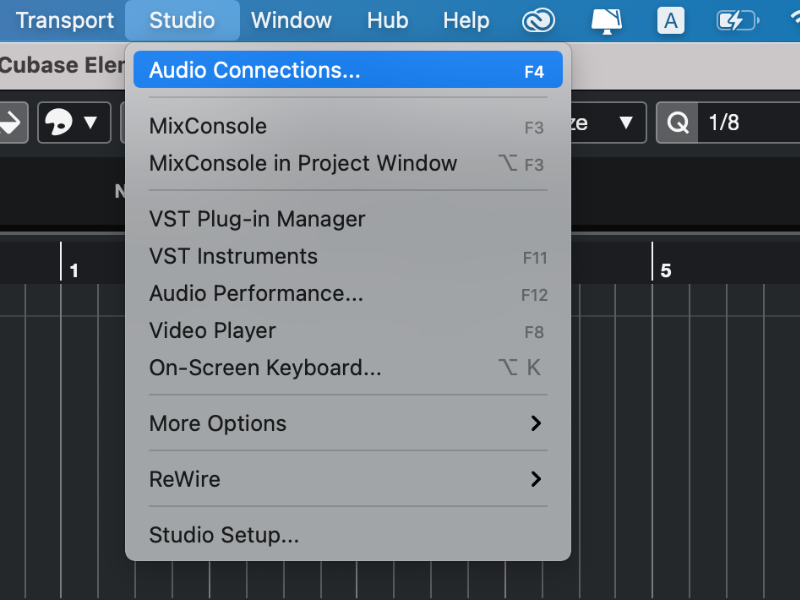Viewport: 800px width, 600px height.
Task: Open Studio Setup... dialog
Action: (x=348, y=535)
